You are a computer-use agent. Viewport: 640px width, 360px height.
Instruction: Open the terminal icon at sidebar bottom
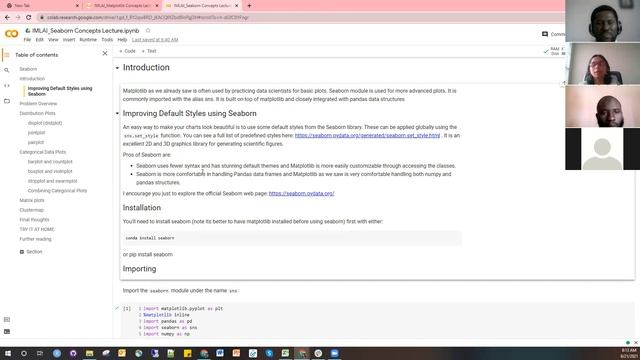(x=7, y=332)
